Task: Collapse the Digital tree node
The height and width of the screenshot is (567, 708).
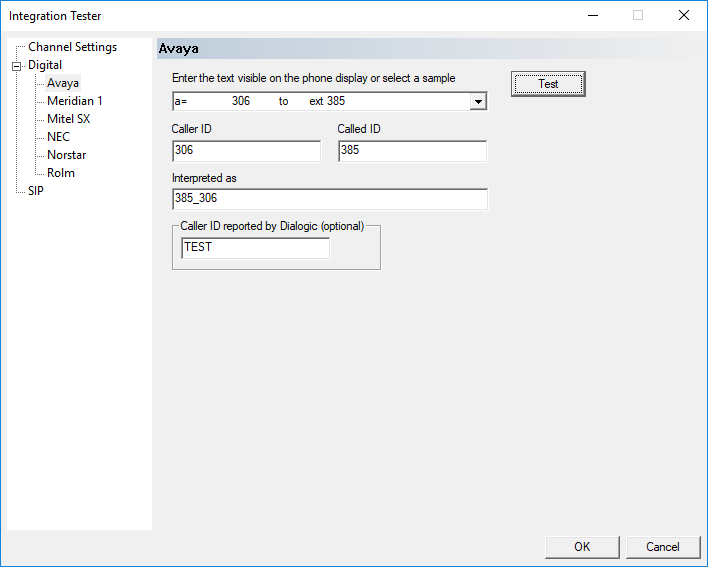Action: coord(16,66)
